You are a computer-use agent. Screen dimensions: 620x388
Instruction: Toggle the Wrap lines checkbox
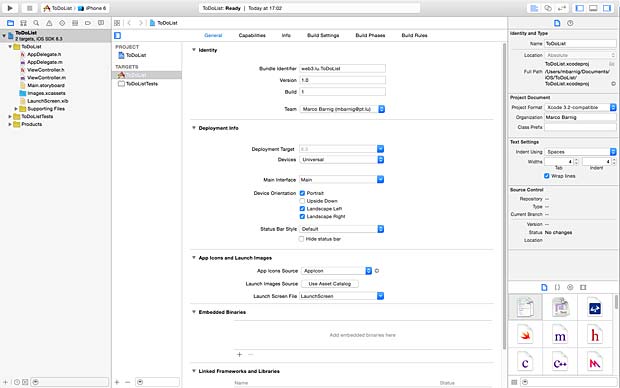(546, 176)
